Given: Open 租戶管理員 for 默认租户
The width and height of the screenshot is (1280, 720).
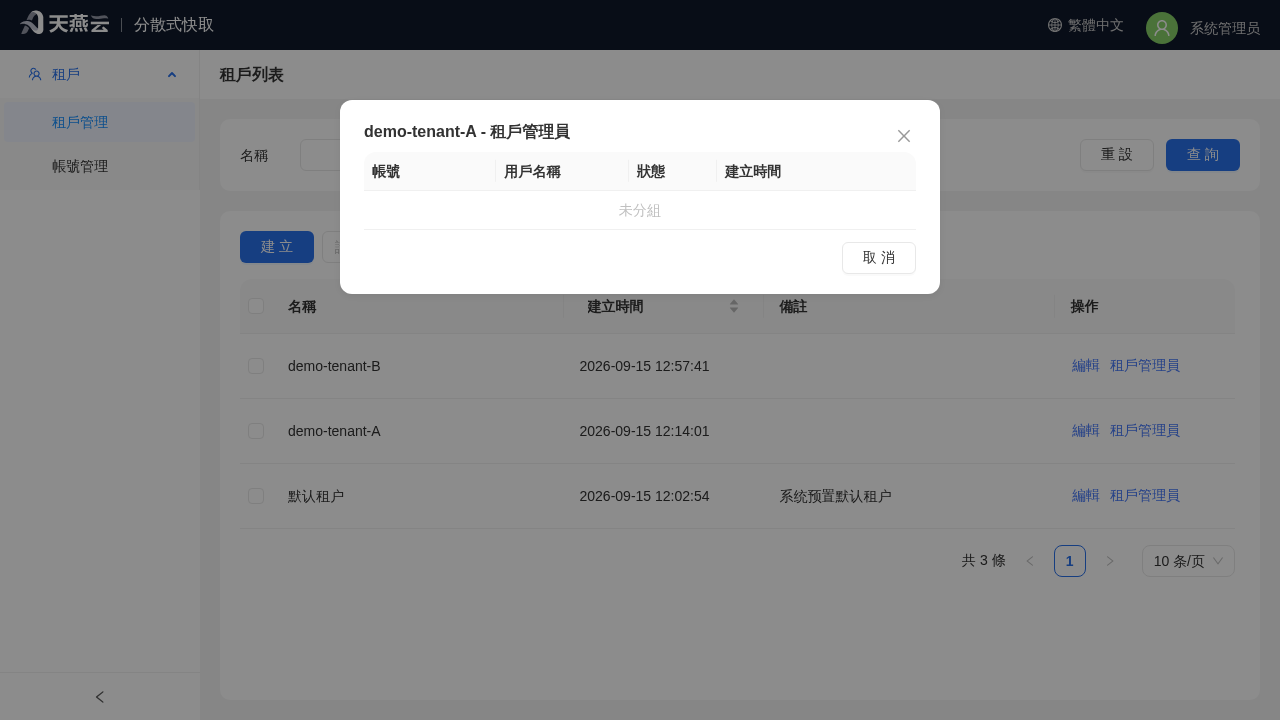Looking at the screenshot, I should pyautogui.click(x=1145, y=496).
